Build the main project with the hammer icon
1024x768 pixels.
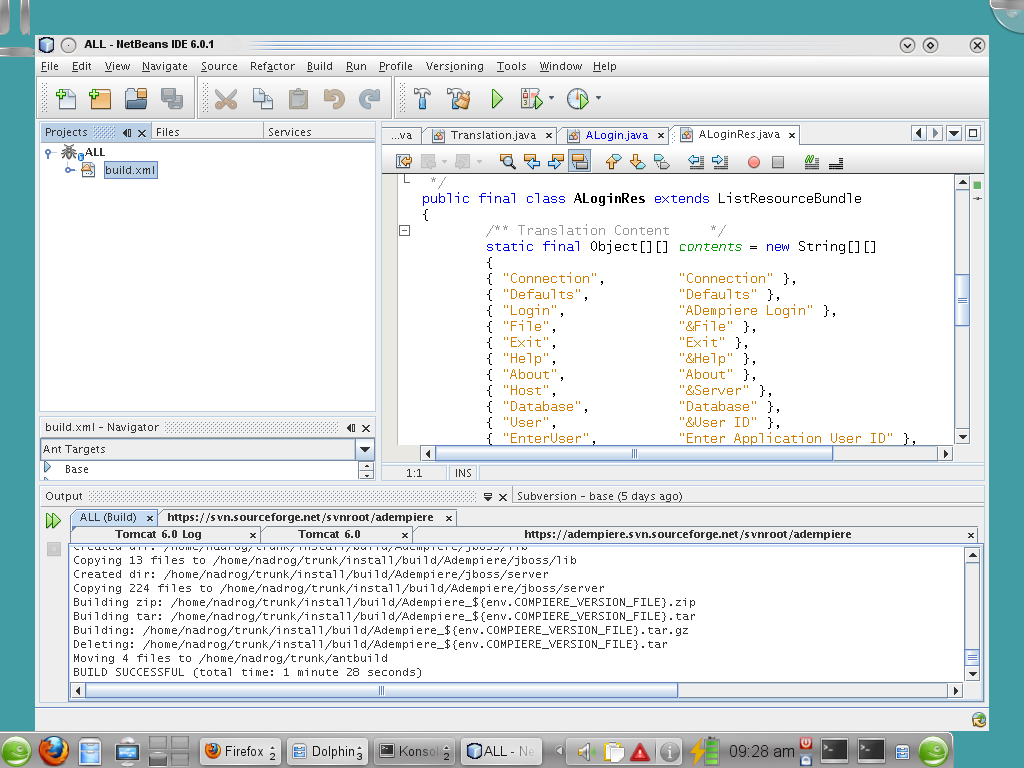(x=420, y=99)
